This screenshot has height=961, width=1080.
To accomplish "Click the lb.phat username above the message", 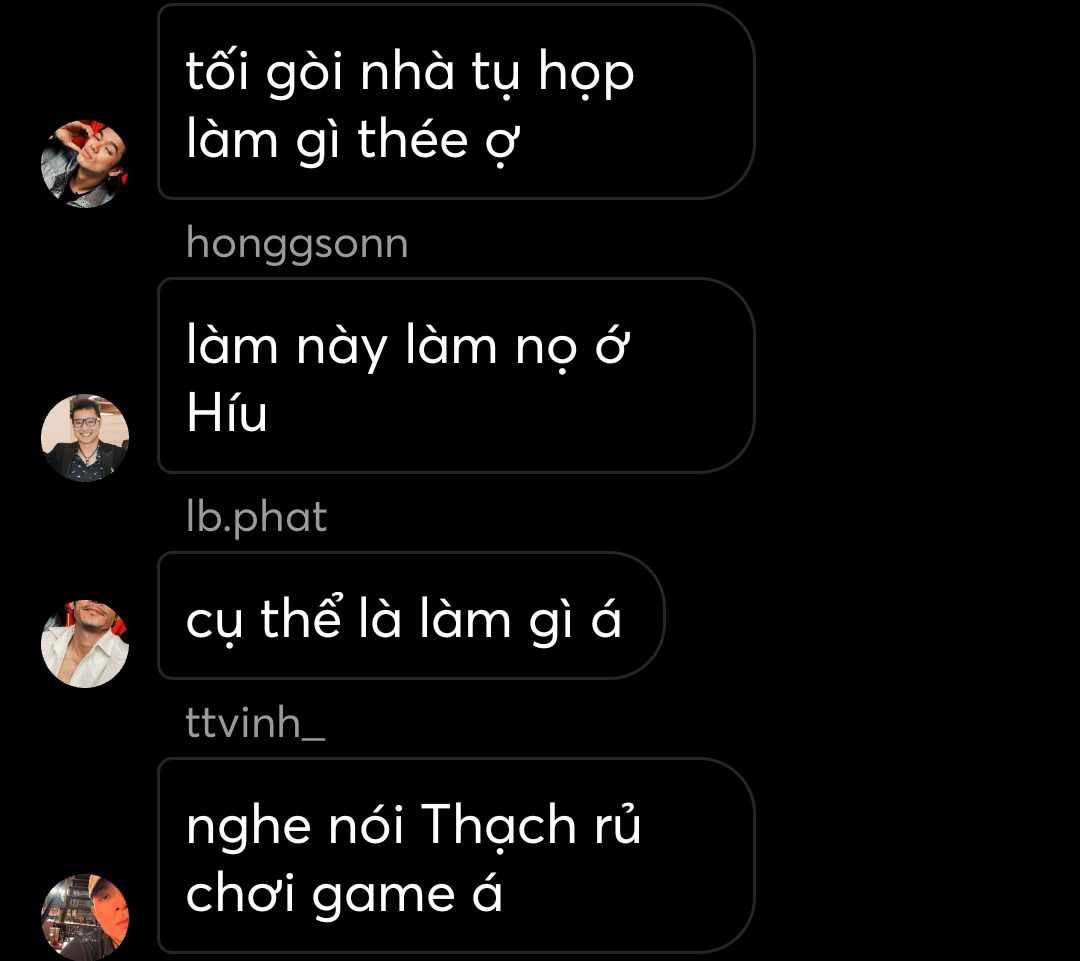I will pos(256,518).
